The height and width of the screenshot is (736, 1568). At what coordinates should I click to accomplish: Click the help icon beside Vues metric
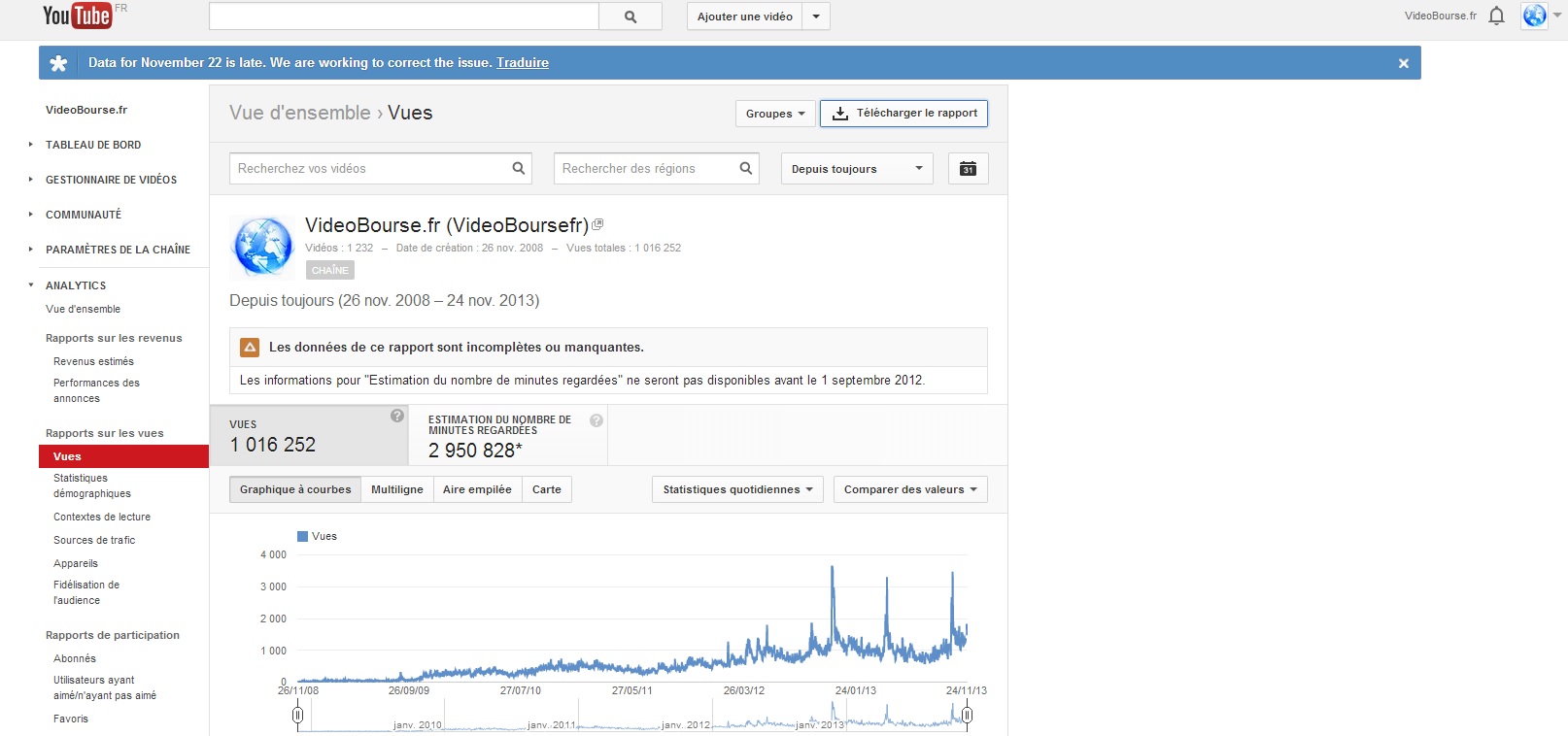(x=397, y=416)
